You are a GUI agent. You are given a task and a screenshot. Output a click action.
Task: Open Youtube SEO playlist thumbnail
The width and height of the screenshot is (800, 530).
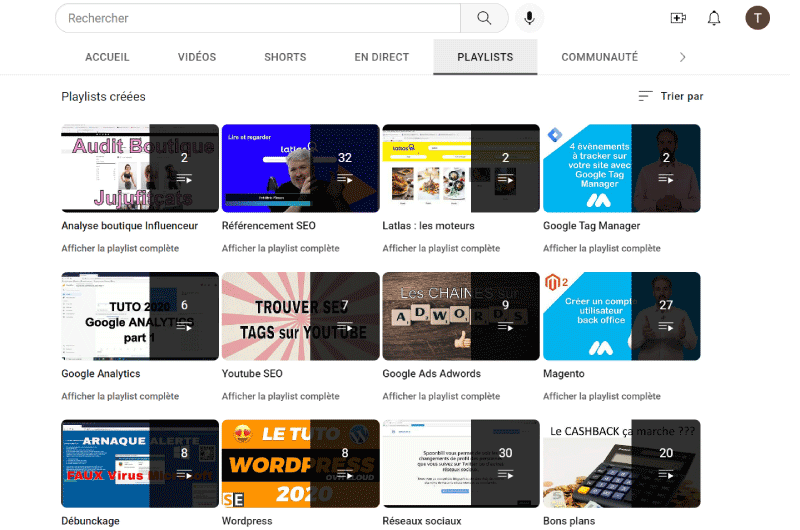301,316
